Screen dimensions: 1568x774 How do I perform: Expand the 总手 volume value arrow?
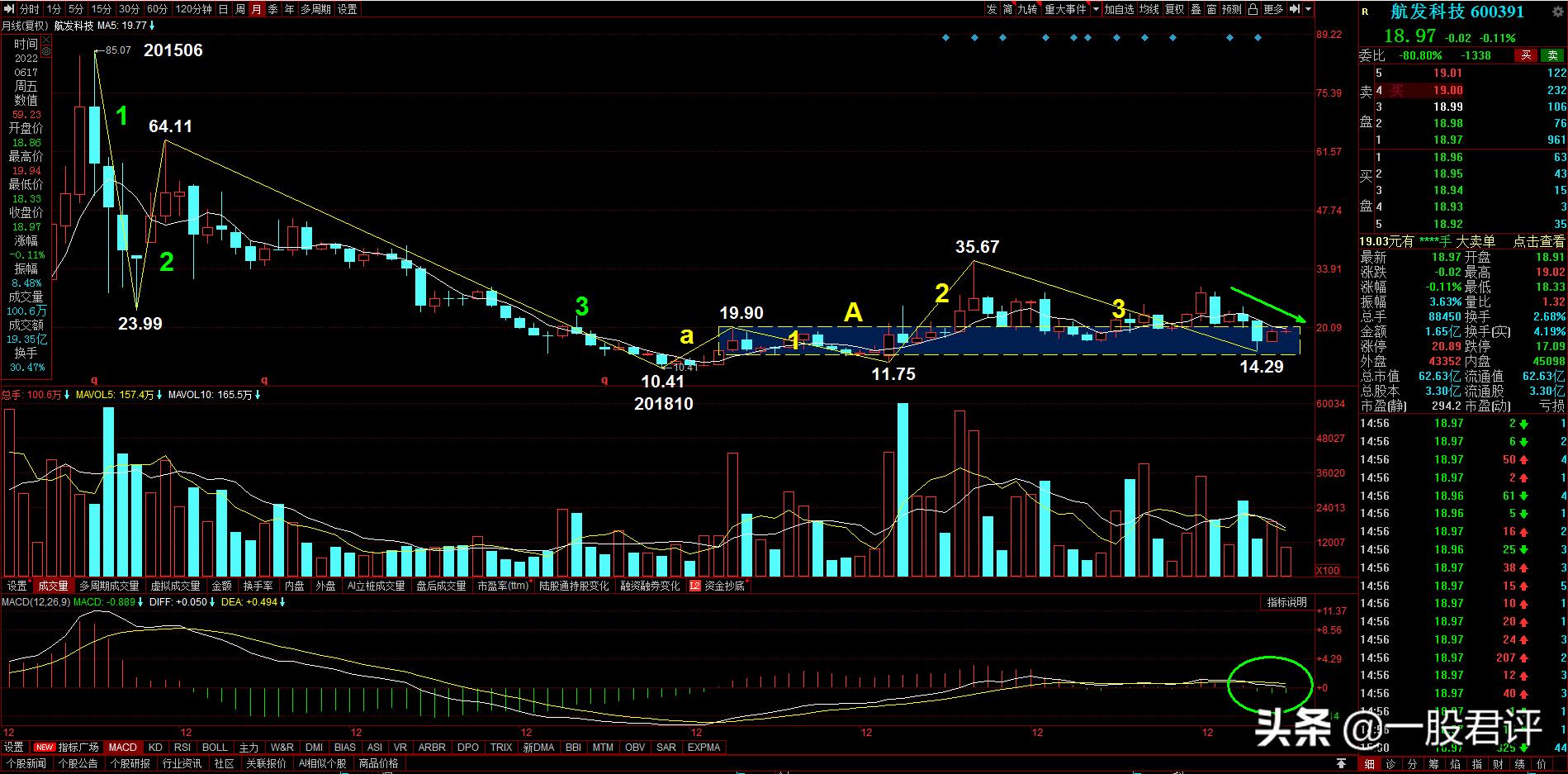coord(67,395)
